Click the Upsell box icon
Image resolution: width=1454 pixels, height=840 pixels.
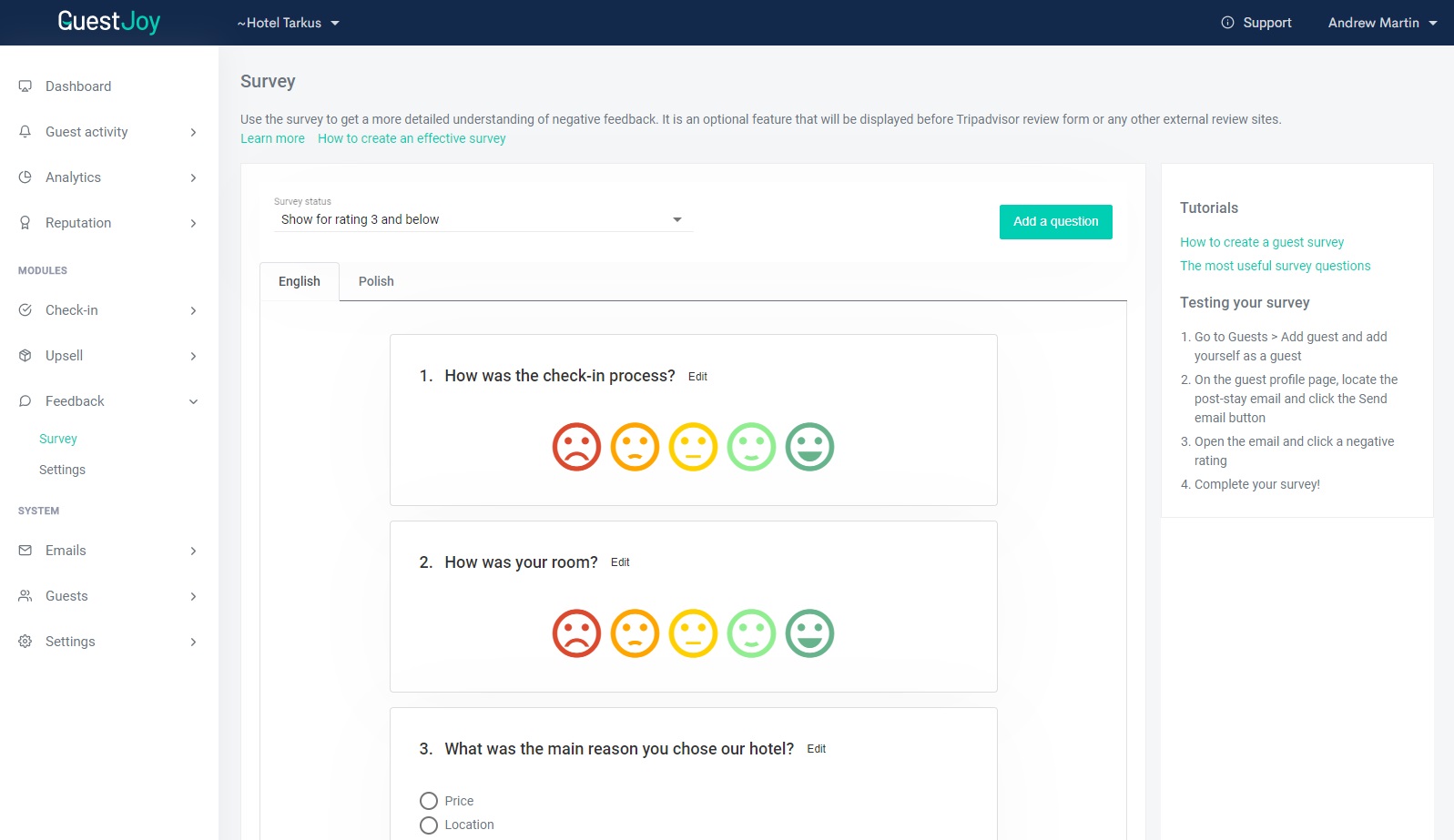point(25,356)
